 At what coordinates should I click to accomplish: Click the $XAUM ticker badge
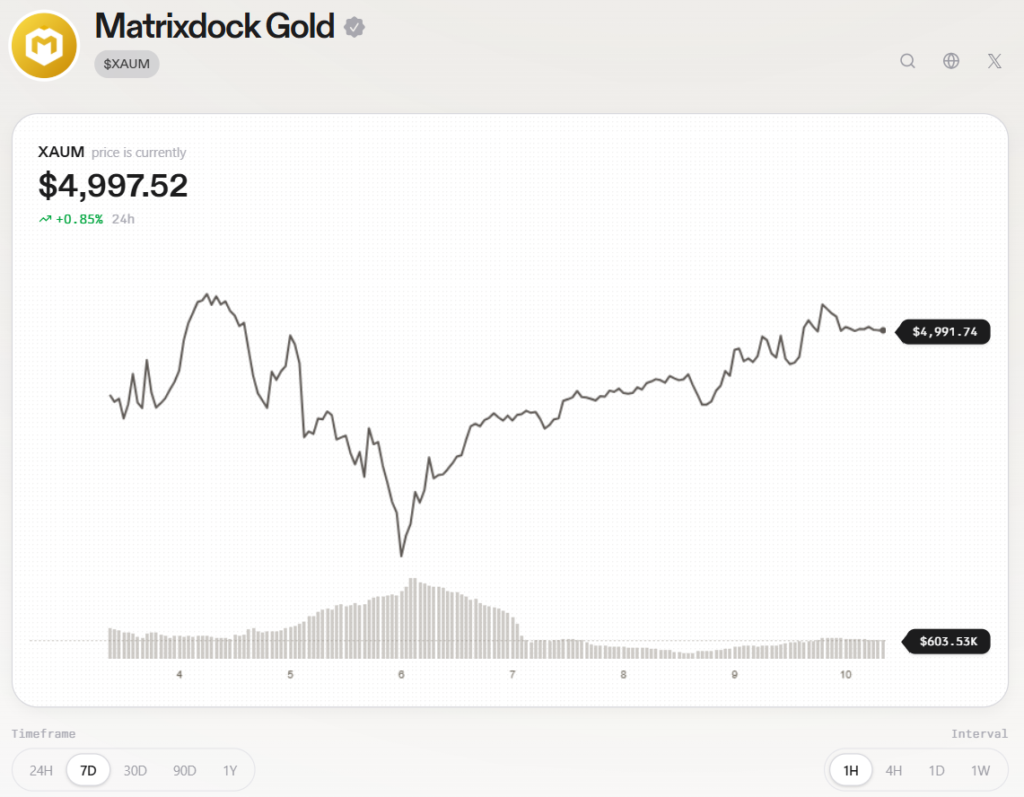pyautogui.click(x=126, y=63)
